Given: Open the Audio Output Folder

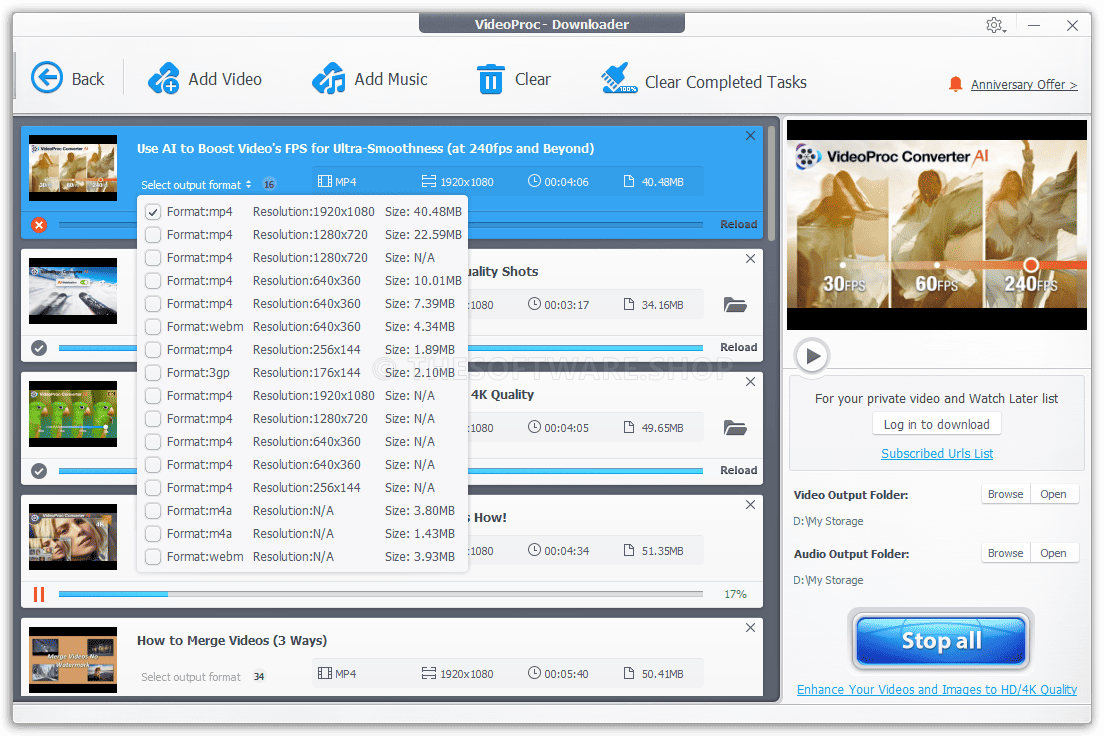Looking at the screenshot, I should [x=1053, y=554].
